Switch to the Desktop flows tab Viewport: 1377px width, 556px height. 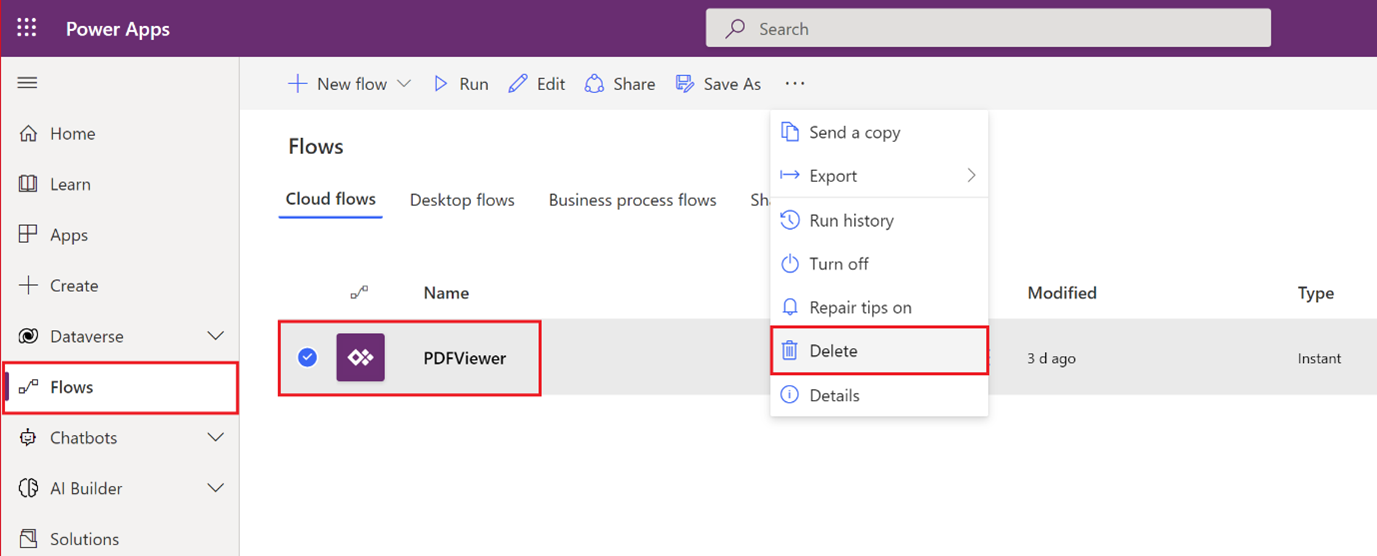[x=462, y=200]
